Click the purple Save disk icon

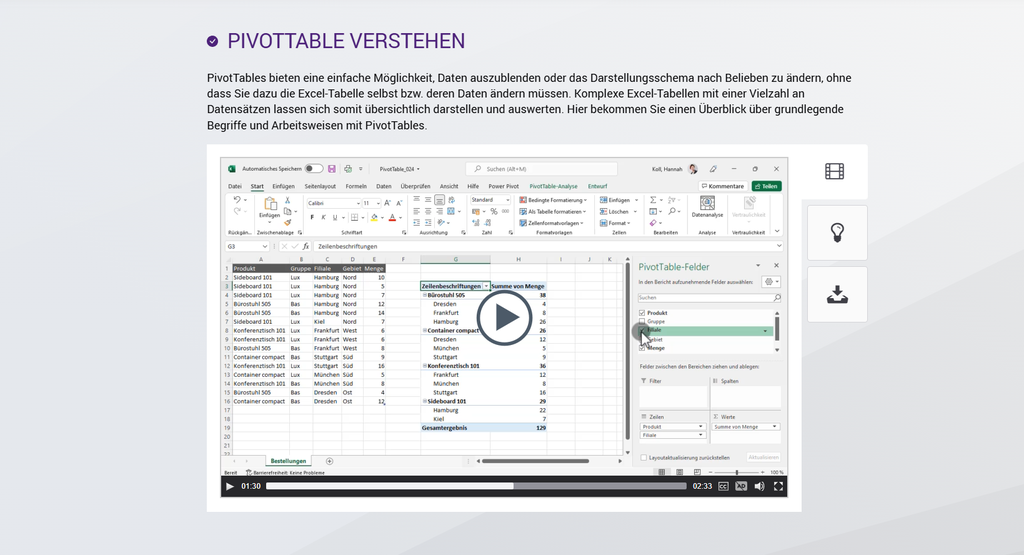click(x=332, y=168)
